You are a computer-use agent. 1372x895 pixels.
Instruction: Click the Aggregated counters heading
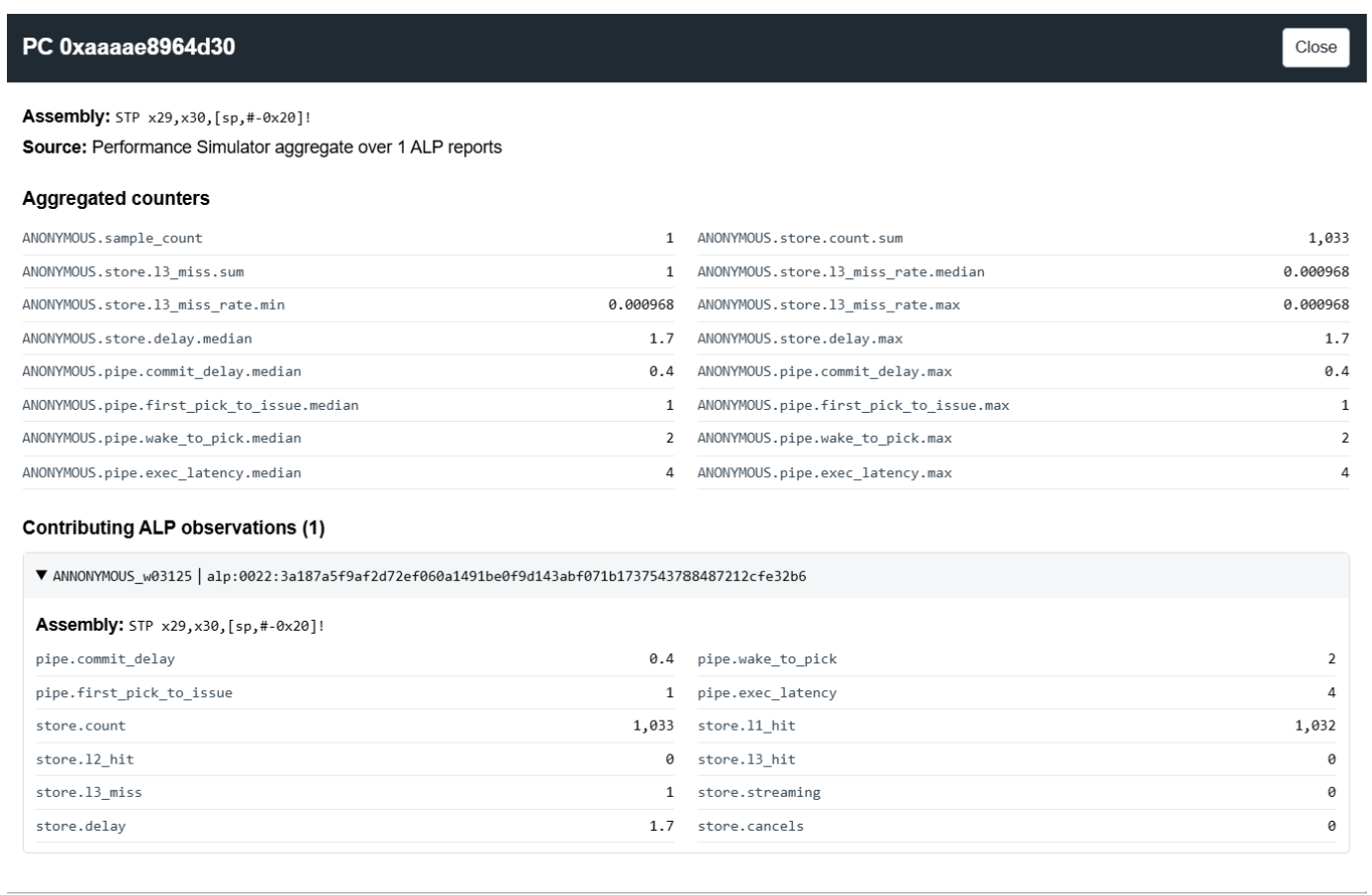116,198
